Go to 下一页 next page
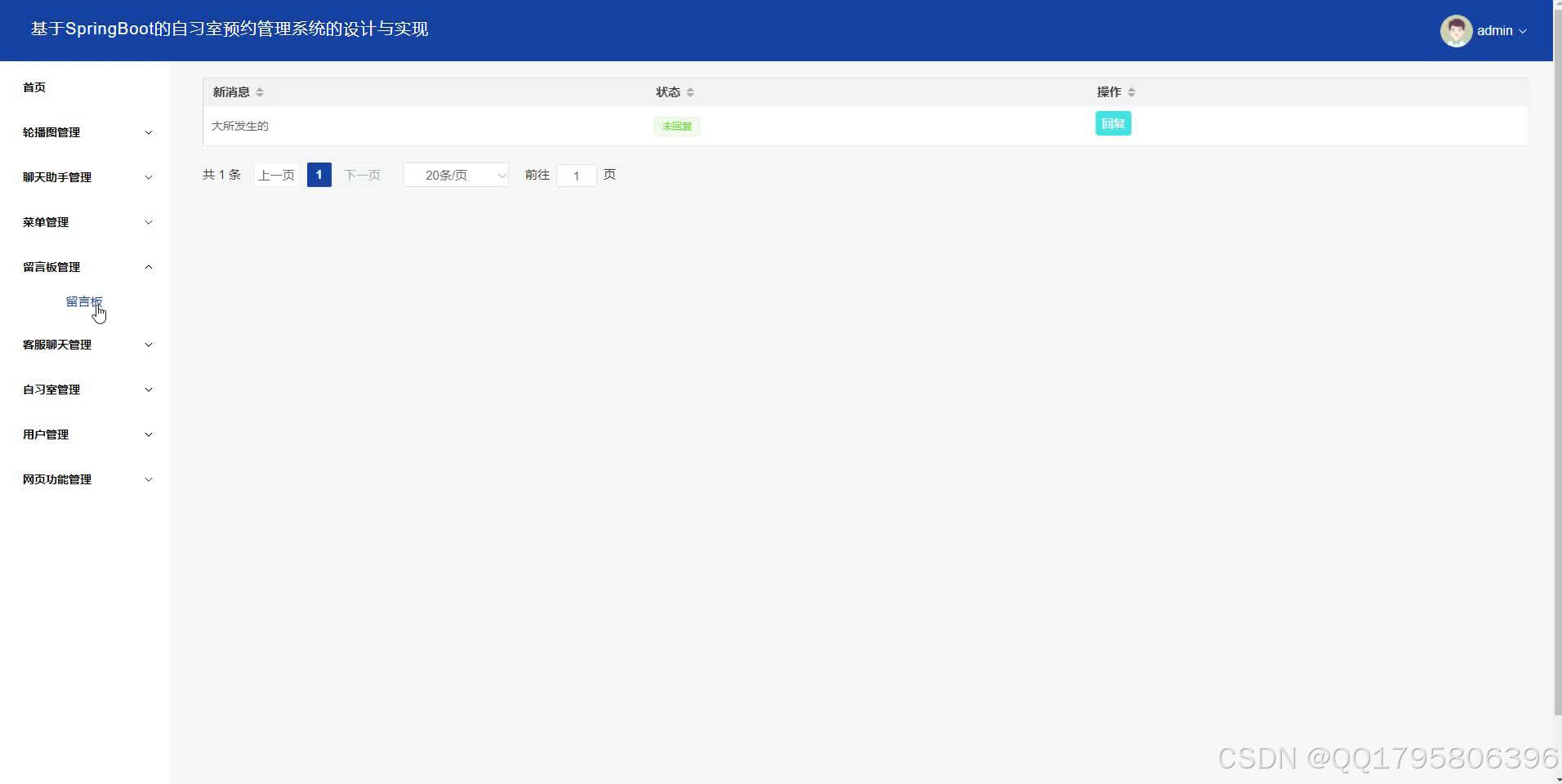This screenshot has width=1562, height=784. pos(361,174)
